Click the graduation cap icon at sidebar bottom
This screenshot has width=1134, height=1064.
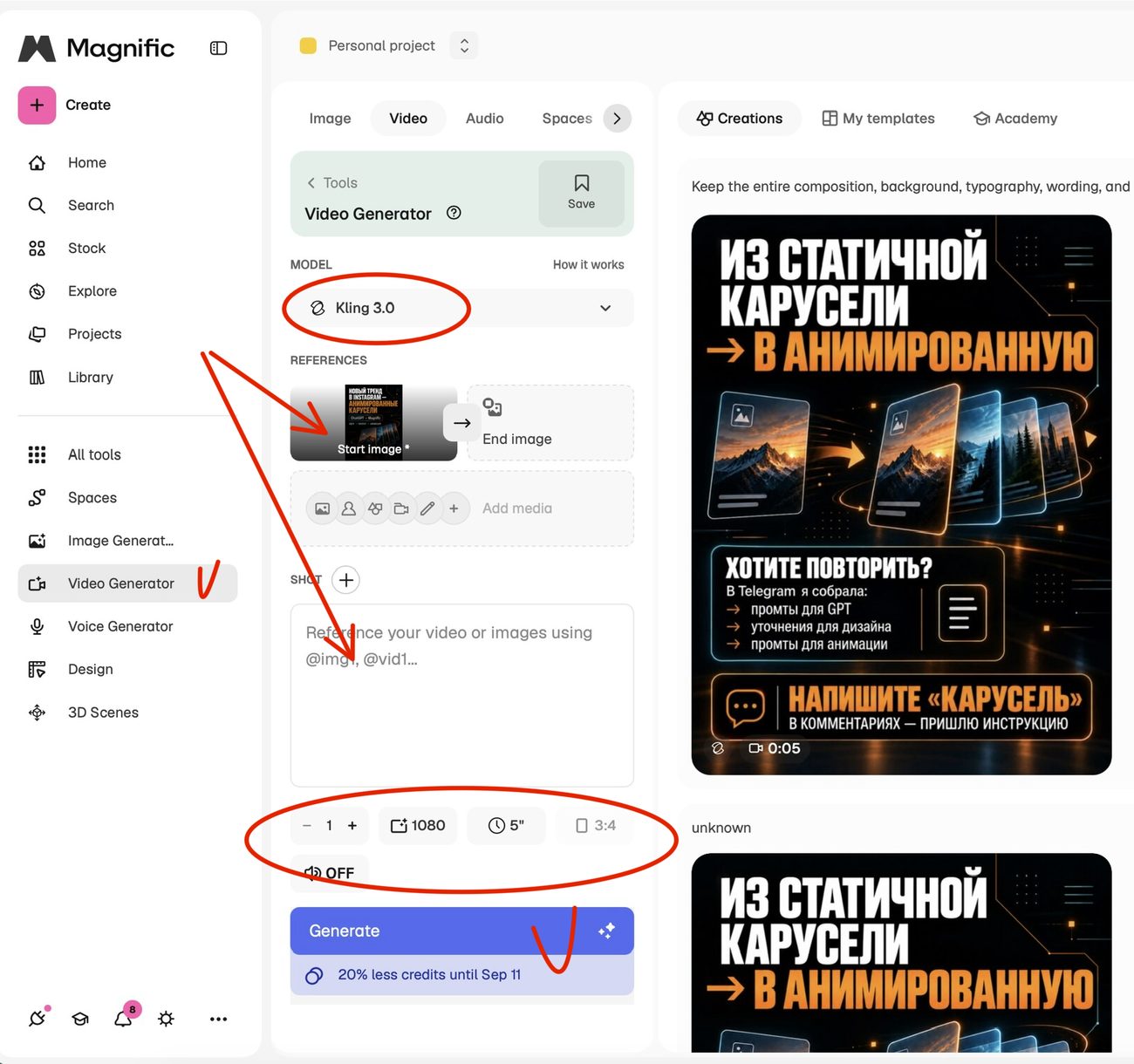[x=80, y=1019]
